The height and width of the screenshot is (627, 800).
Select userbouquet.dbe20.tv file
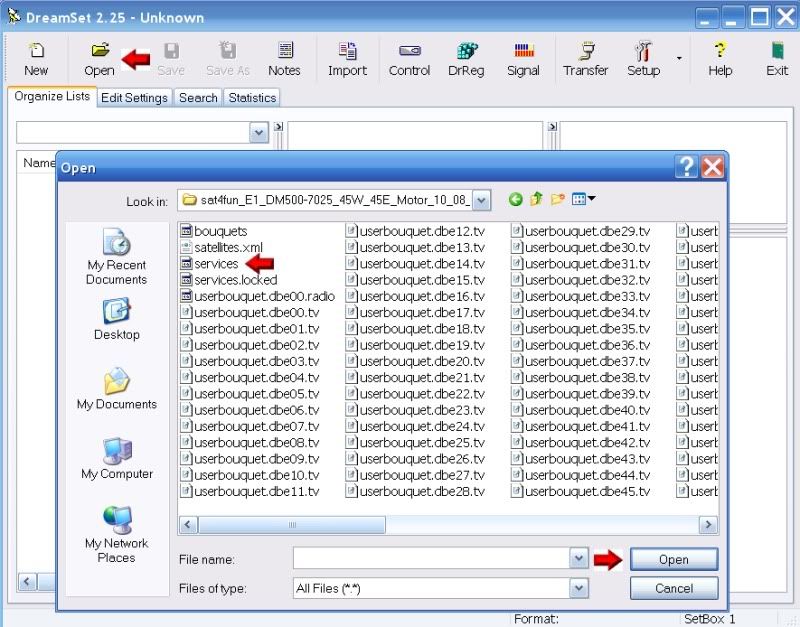(415, 361)
